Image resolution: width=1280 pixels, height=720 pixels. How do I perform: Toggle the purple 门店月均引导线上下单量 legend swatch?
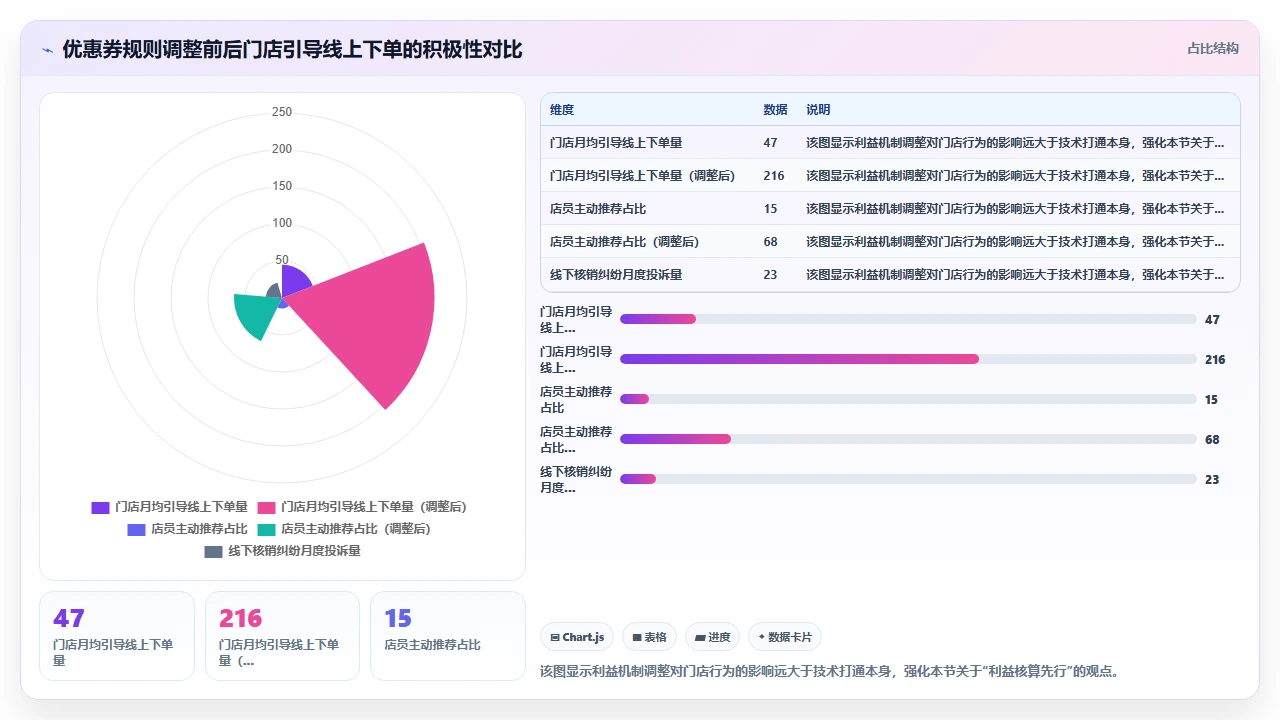tap(100, 507)
